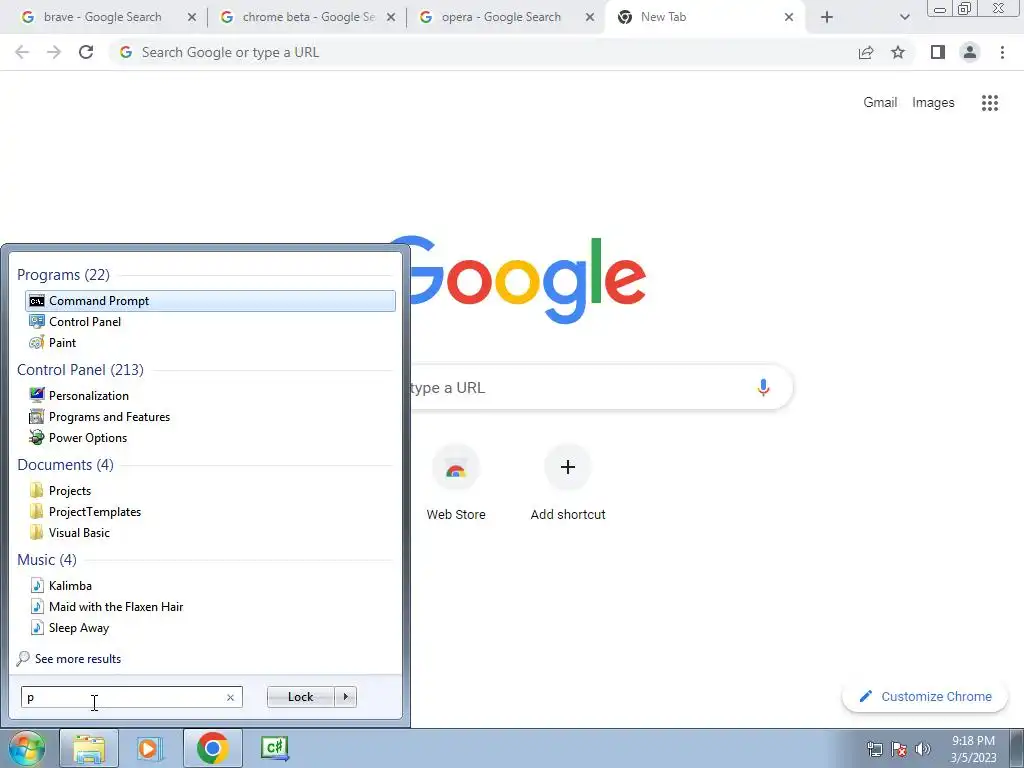Click the Chrome taskbar icon
Image resolution: width=1024 pixels, height=768 pixels.
coord(212,748)
